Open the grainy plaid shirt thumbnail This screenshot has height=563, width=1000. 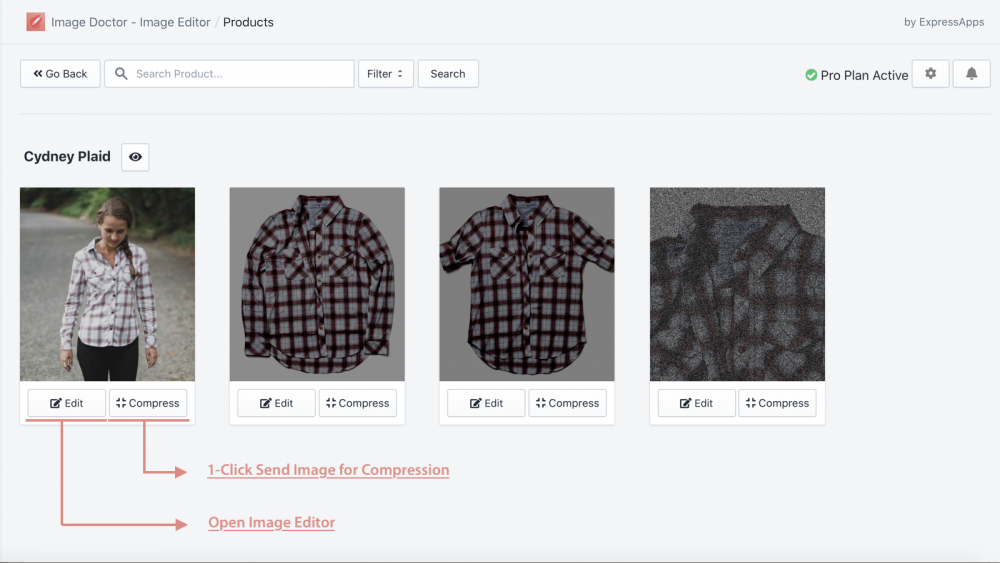click(x=737, y=284)
